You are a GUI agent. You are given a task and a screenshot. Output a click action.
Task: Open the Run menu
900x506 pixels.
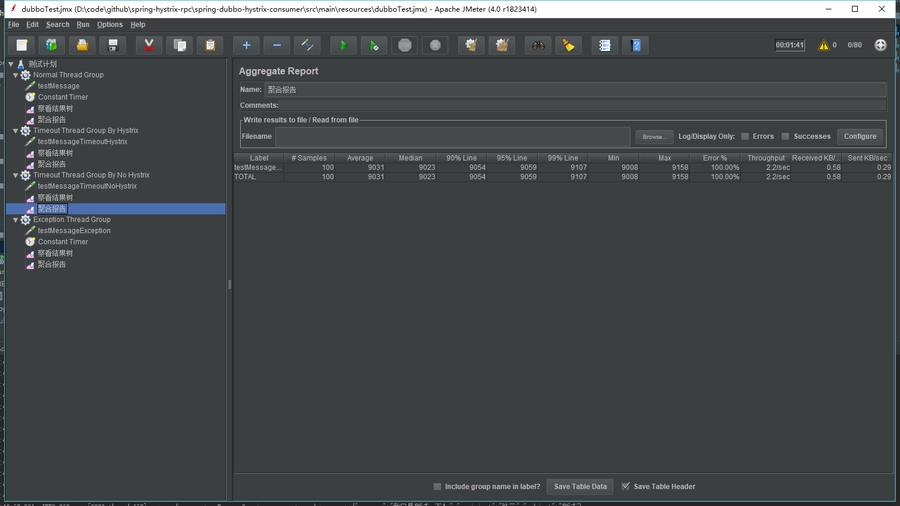[x=83, y=25]
